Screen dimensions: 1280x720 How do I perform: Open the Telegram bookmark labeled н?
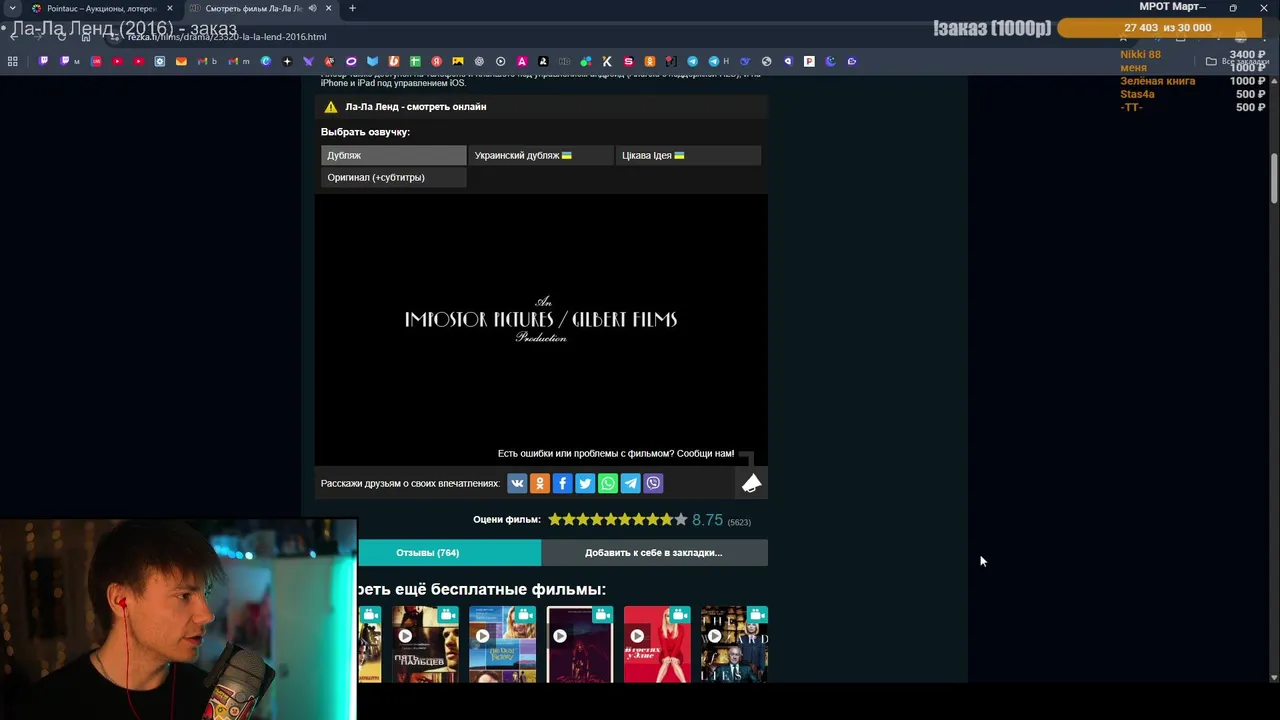point(719,61)
